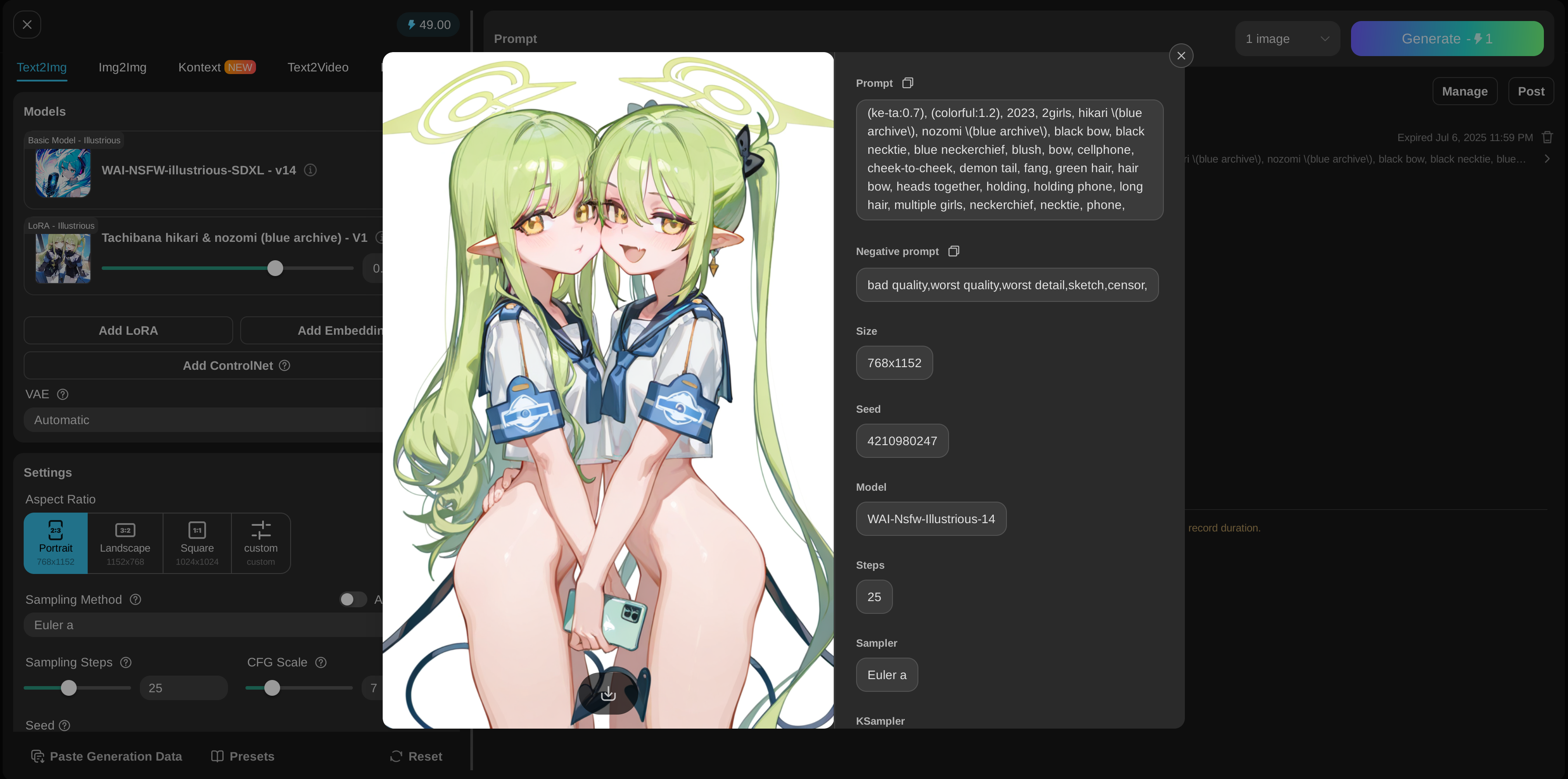
Task: Adjust the LoRA weight slider handle
Action: [x=275, y=268]
